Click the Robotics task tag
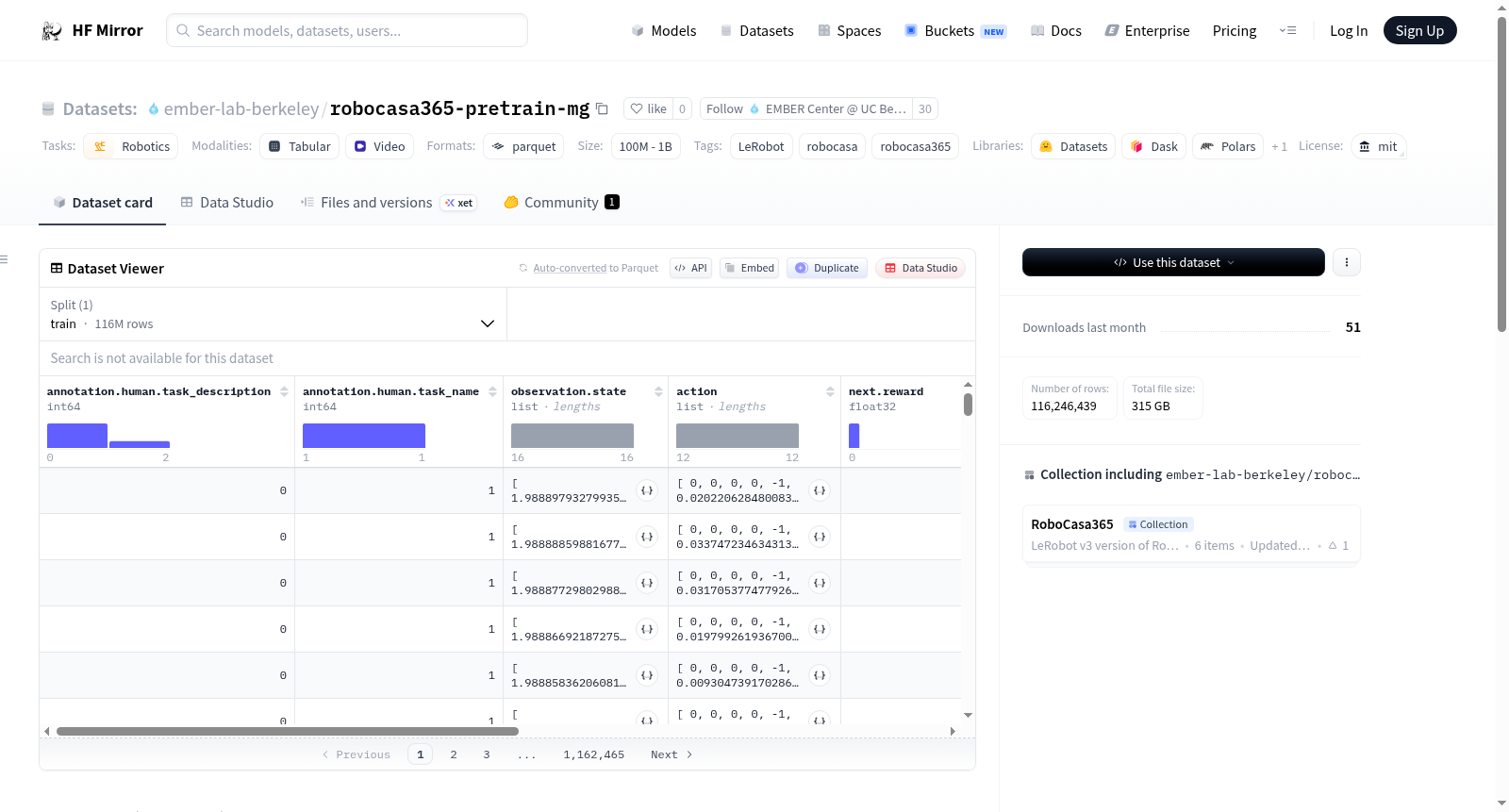This screenshot has width=1509, height=812. [x=131, y=146]
